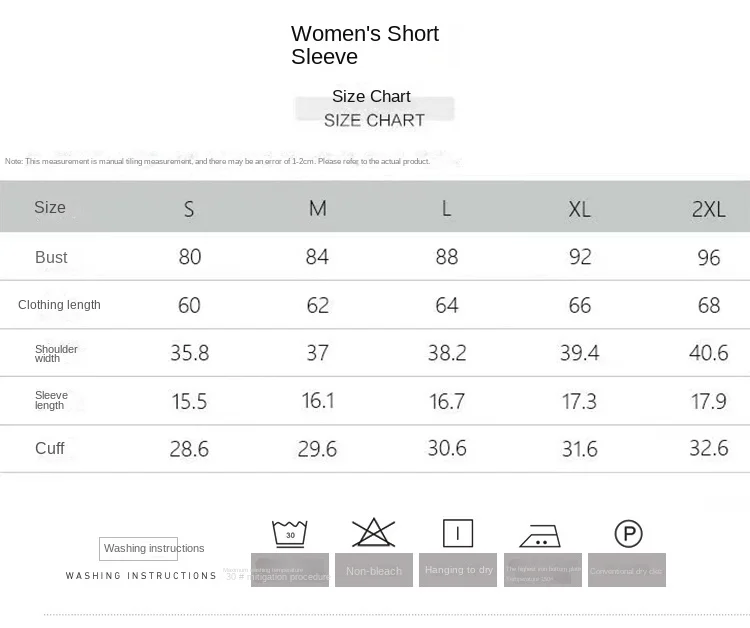The width and height of the screenshot is (750, 628).
Task: Select the Conventional dry clean label
Action: click(x=627, y=570)
